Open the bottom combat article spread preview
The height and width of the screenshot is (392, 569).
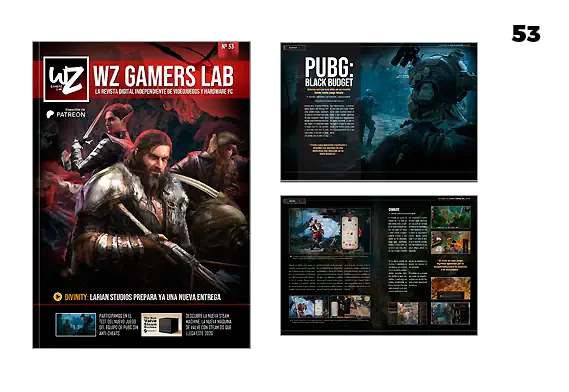379,265
